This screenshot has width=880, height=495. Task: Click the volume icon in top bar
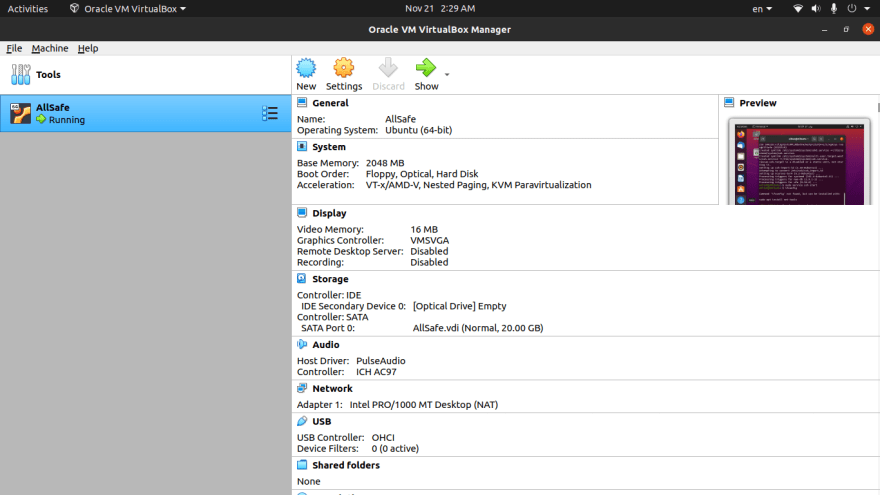pos(815,8)
